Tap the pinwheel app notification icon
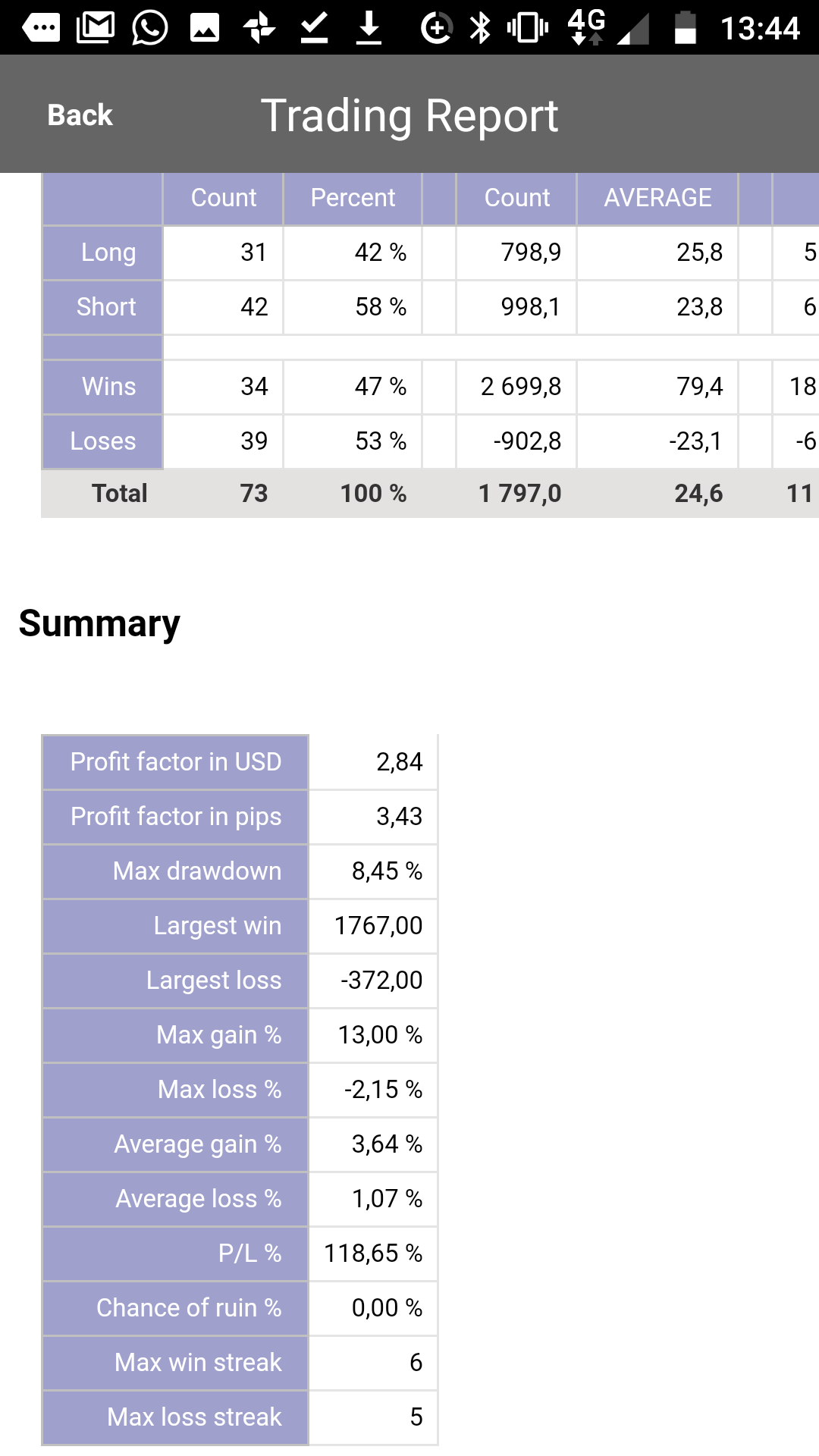Image resolution: width=819 pixels, height=1456 pixels. [x=259, y=28]
